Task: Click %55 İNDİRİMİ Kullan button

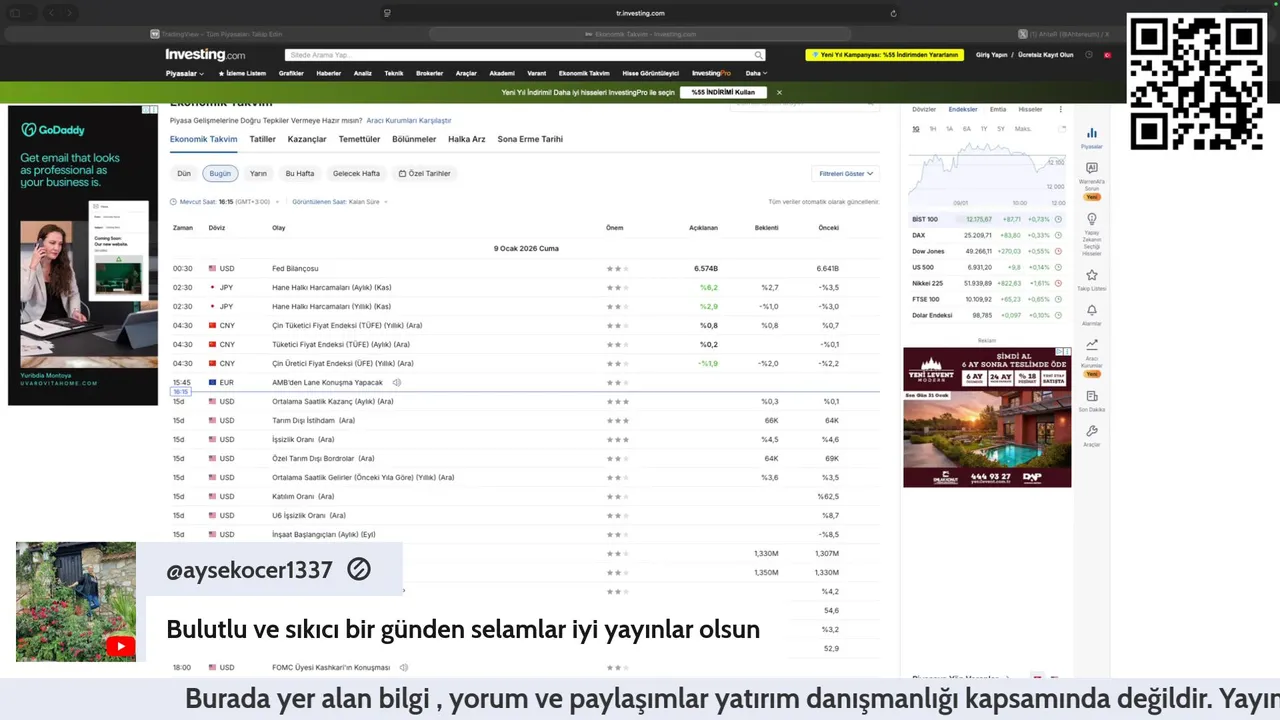Action: click(723, 92)
